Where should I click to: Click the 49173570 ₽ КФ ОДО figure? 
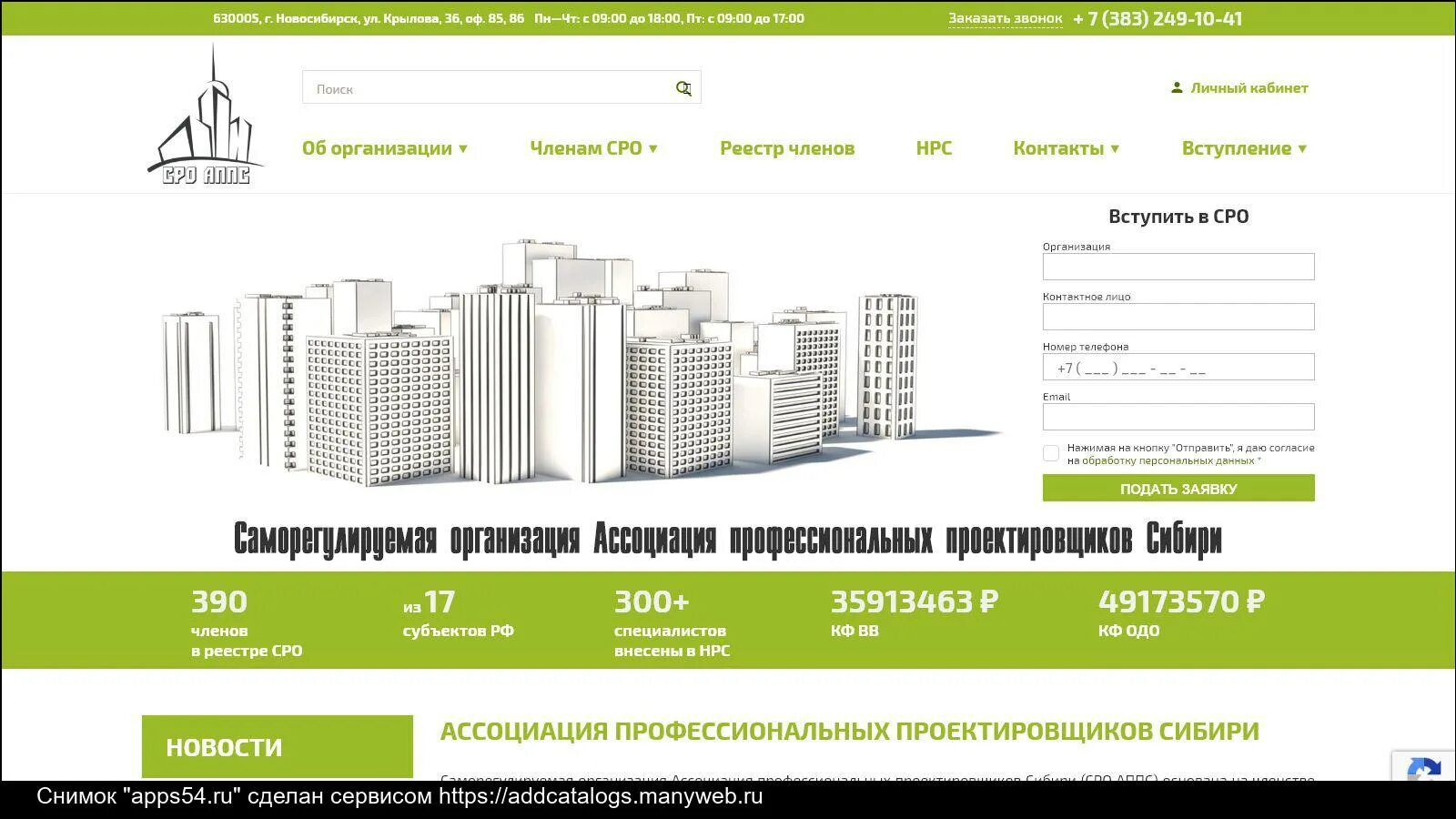pos(1181,614)
